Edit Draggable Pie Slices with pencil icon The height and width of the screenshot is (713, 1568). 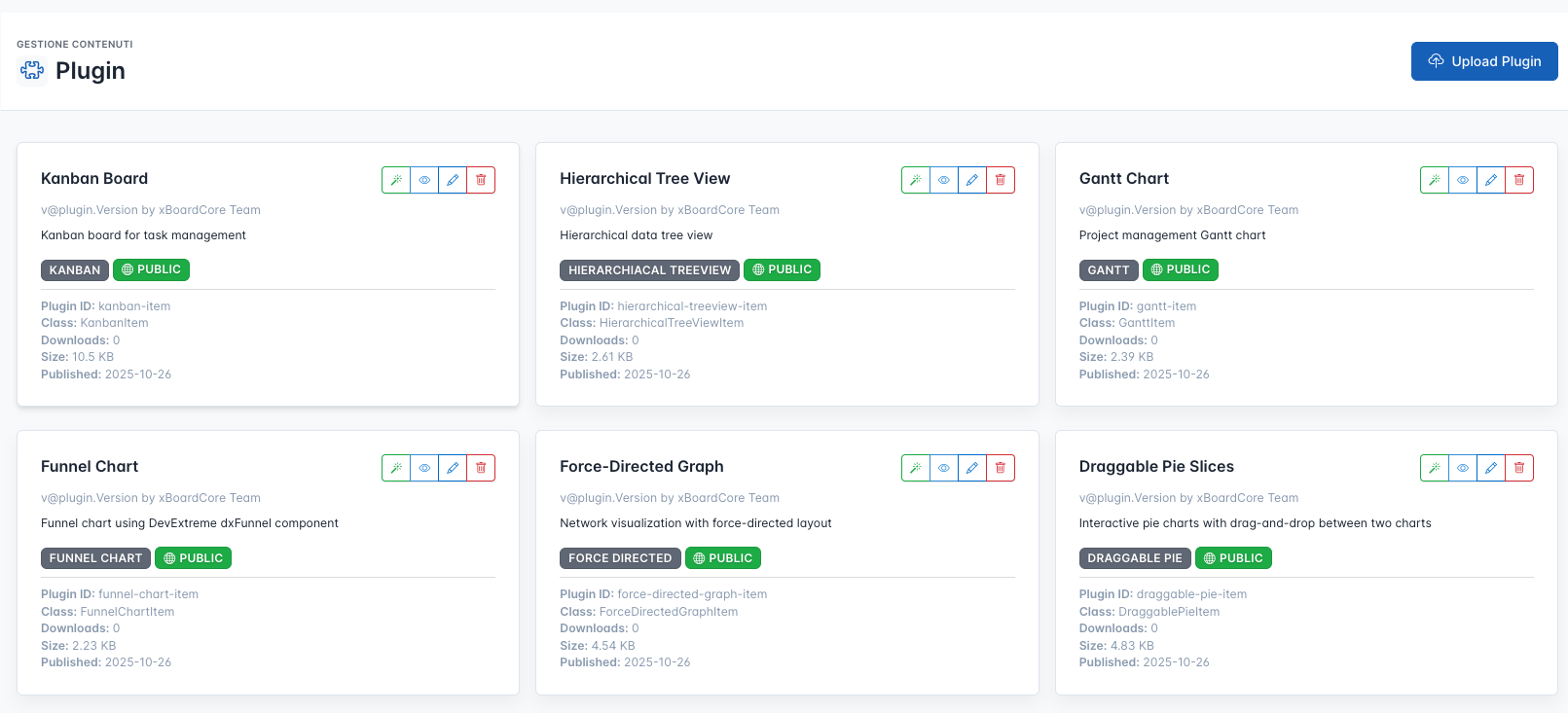[1491, 468]
